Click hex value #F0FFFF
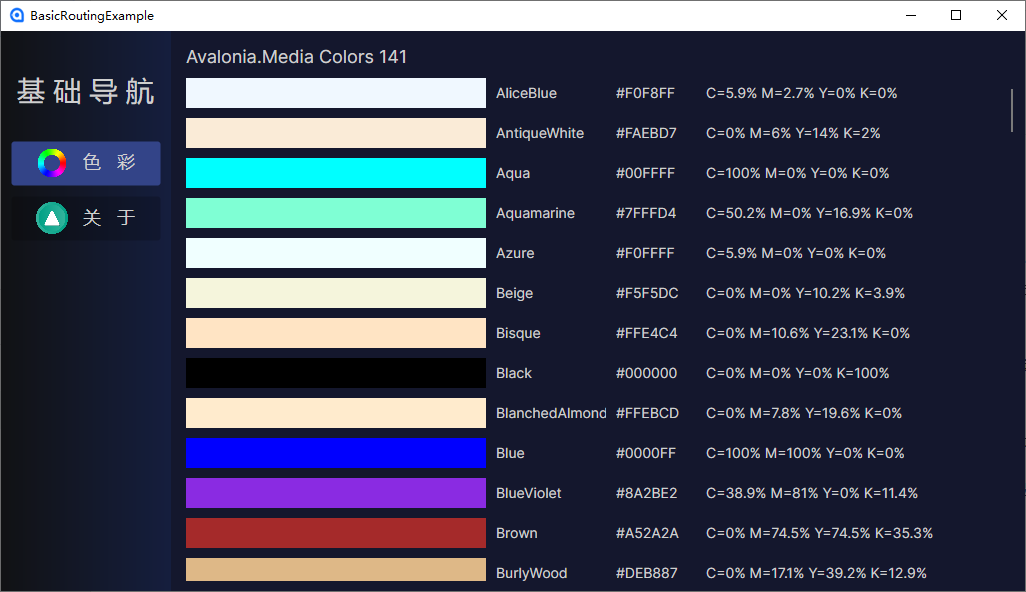The width and height of the screenshot is (1026, 592). [645, 253]
